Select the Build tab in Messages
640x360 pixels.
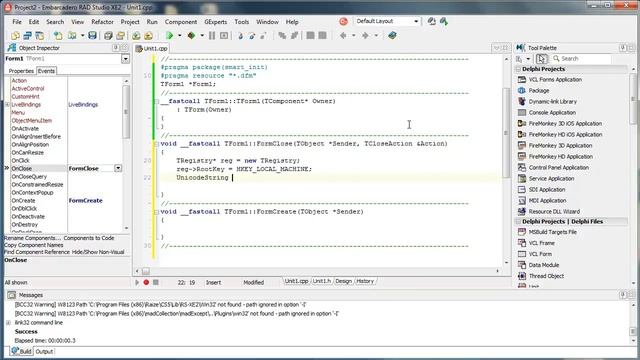pyautogui.click(x=22, y=351)
